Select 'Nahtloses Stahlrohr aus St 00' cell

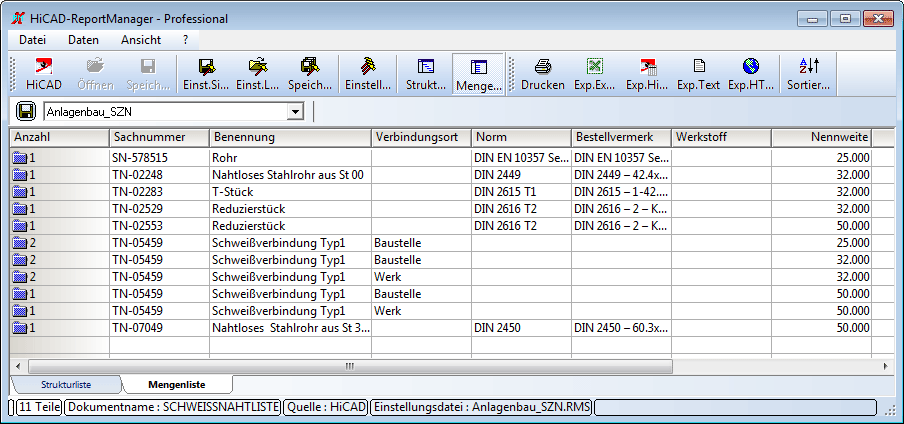click(290, 175)
